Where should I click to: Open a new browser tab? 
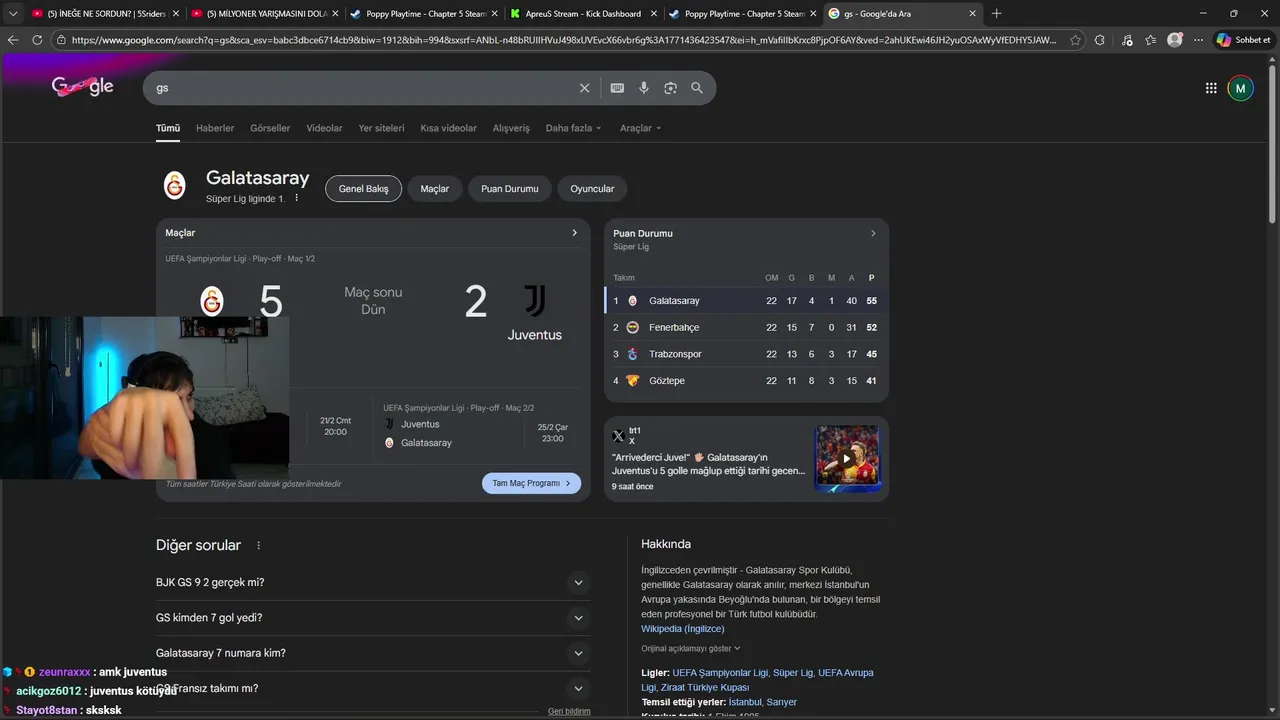pos(996,13)
